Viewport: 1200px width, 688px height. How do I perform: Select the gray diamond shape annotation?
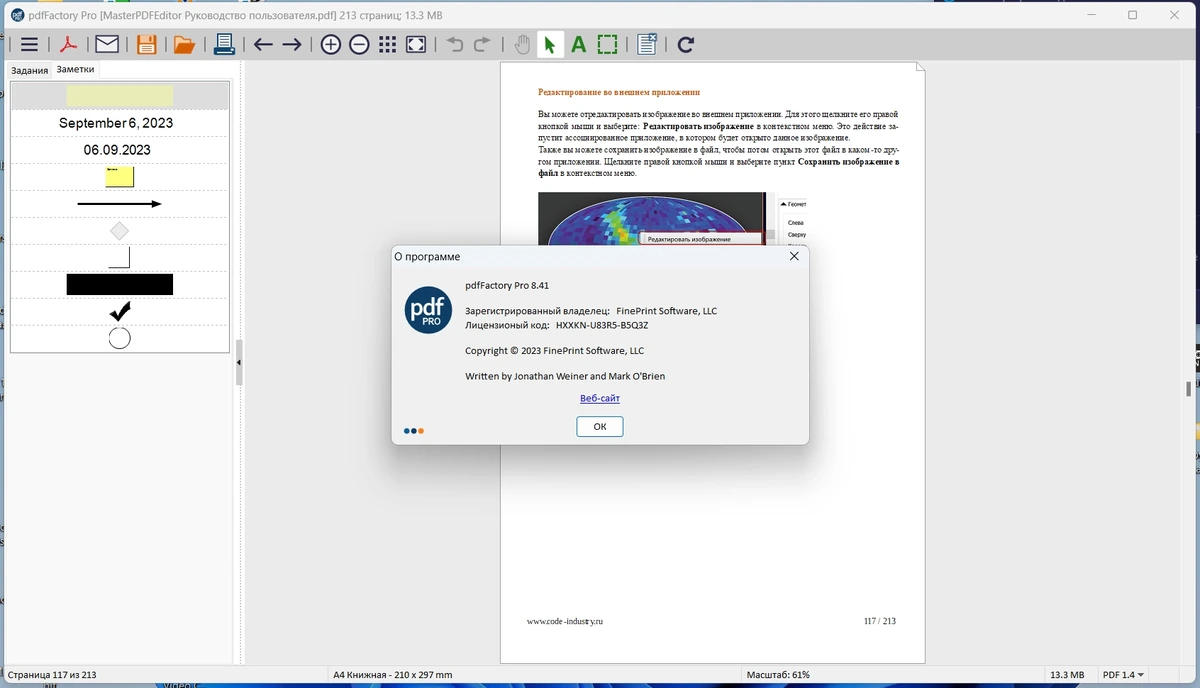pyautogui.click(x=119, y=231)
